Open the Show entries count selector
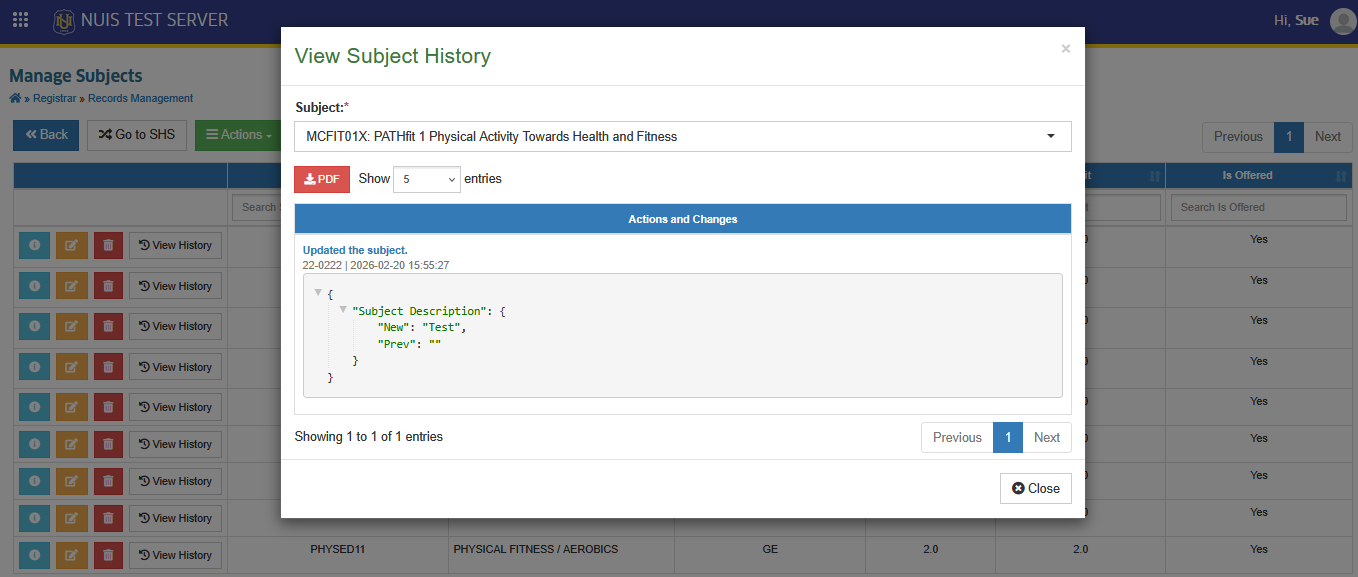Viewport: 1358px width, 577px height. point(427,179)
